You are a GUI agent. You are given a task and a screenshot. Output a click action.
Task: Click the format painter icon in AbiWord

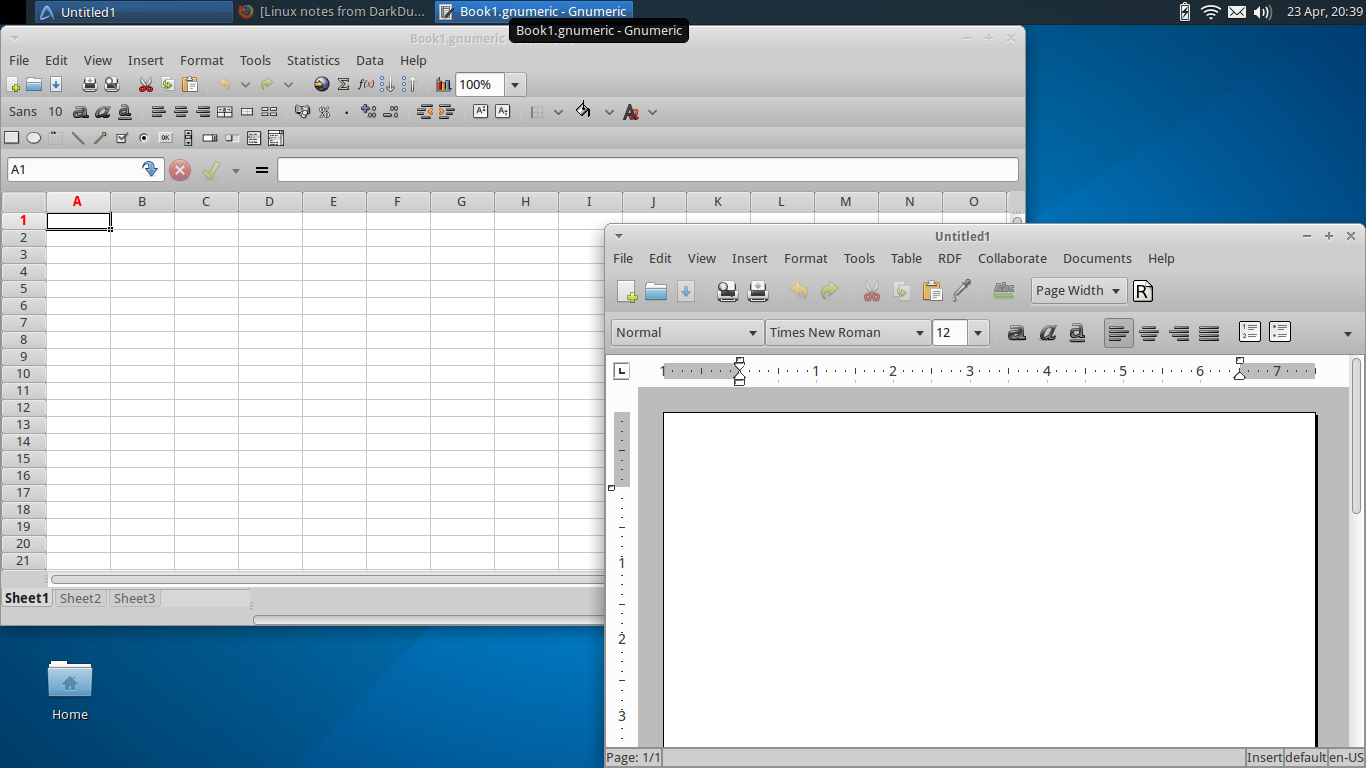(x=962, y=291)
